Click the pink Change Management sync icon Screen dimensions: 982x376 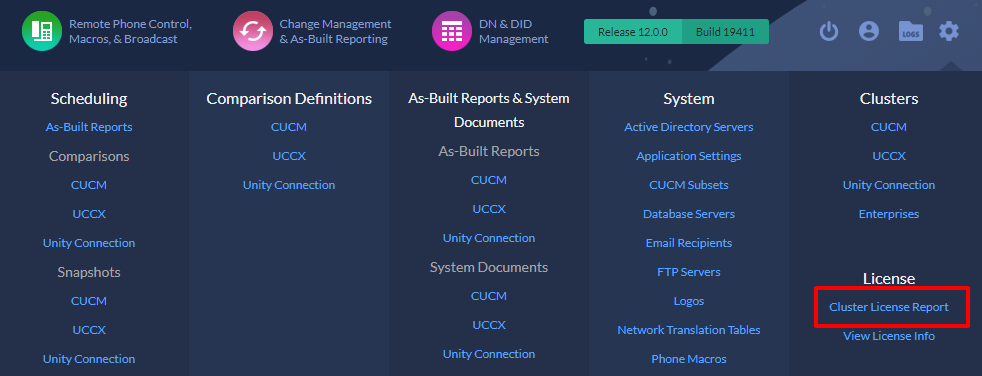(253, 31)
